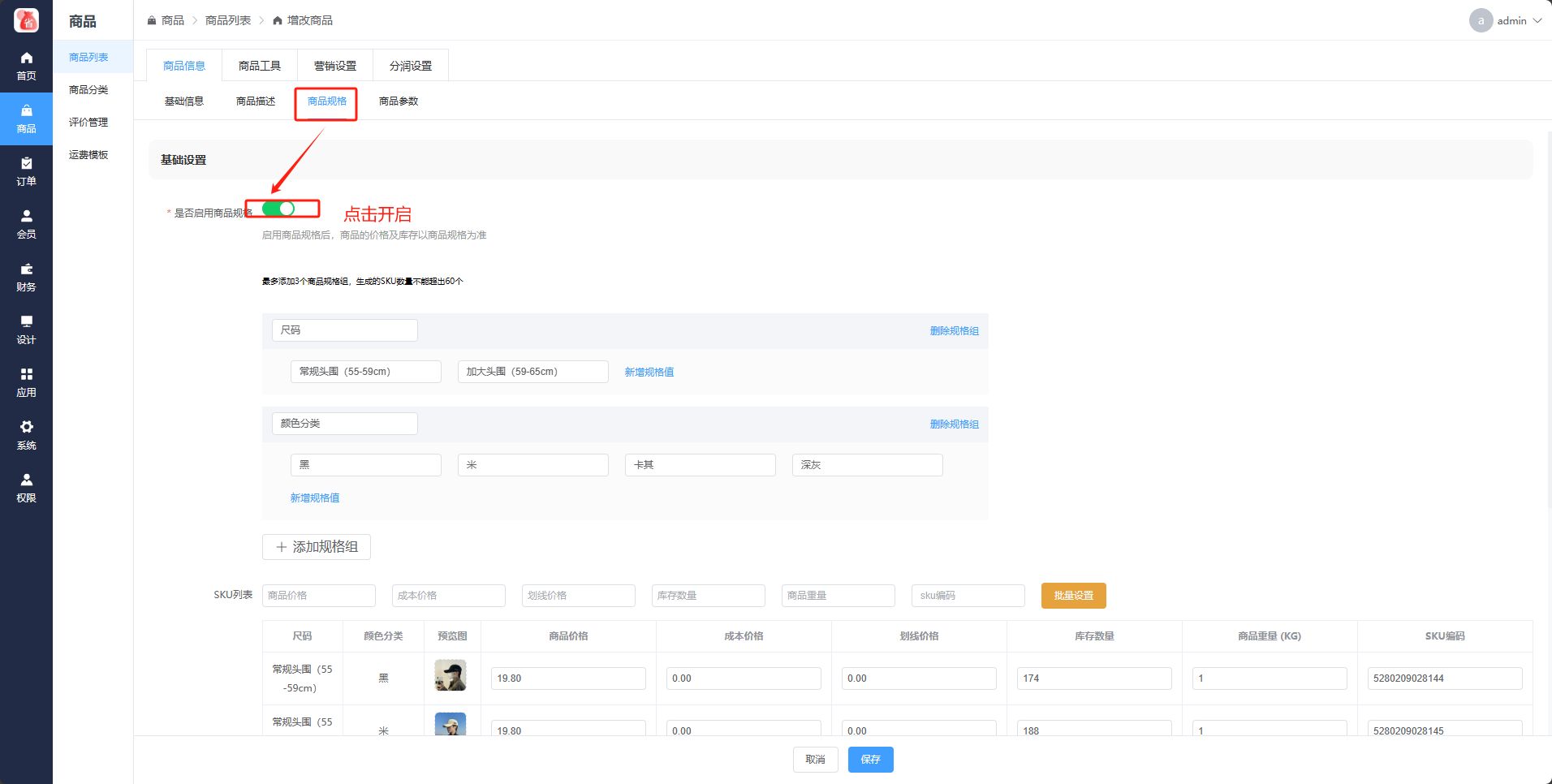1552x784 pixels.
Task: Open the 权限 permissions sidebar icon
Action: tap(26, 488)
